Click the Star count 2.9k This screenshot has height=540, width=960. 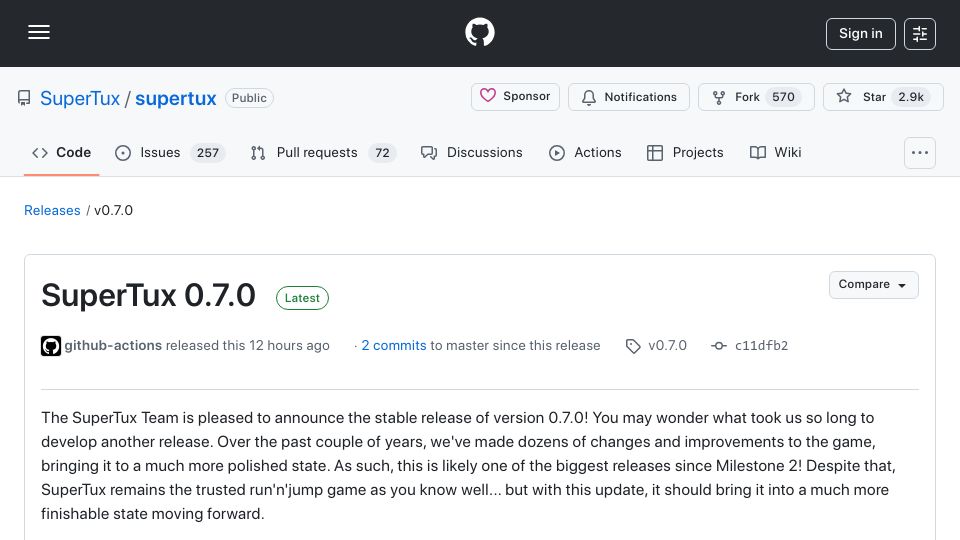910,97
